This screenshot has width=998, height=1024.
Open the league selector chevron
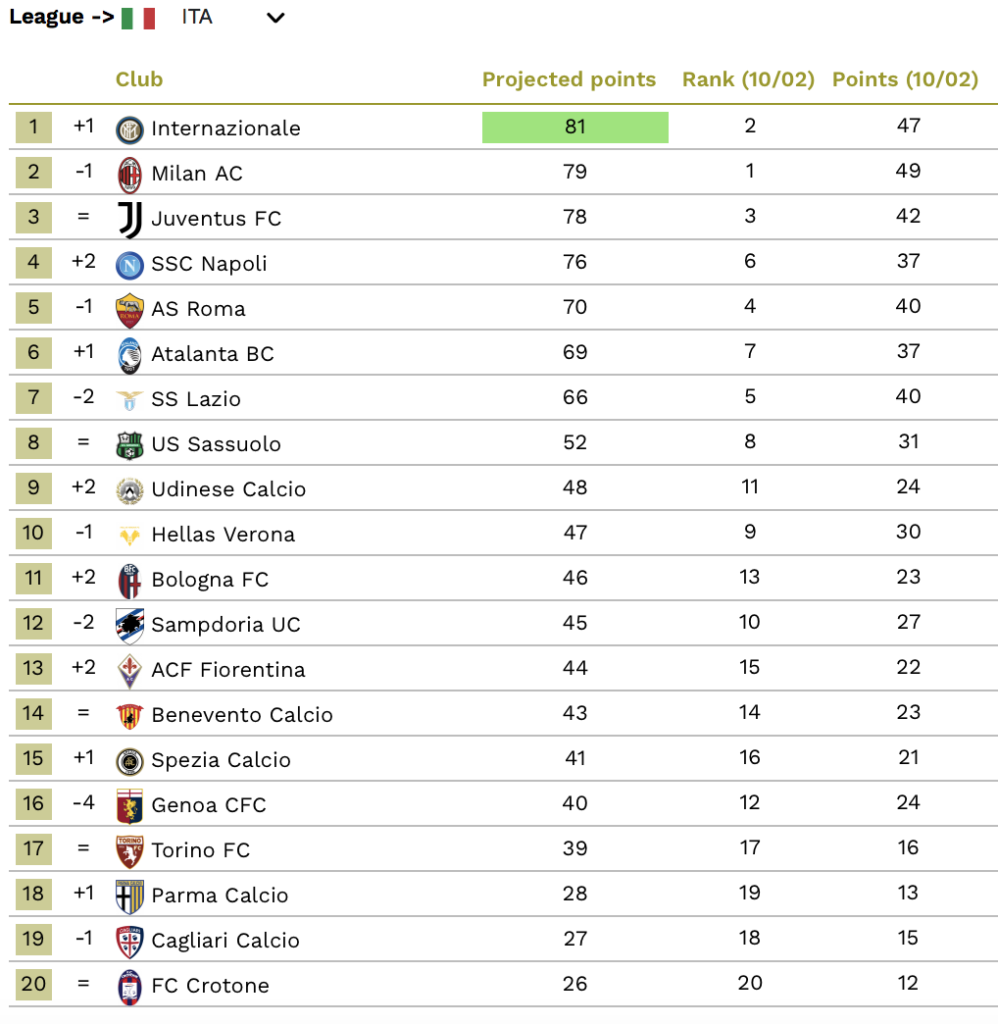pos(276,18)
